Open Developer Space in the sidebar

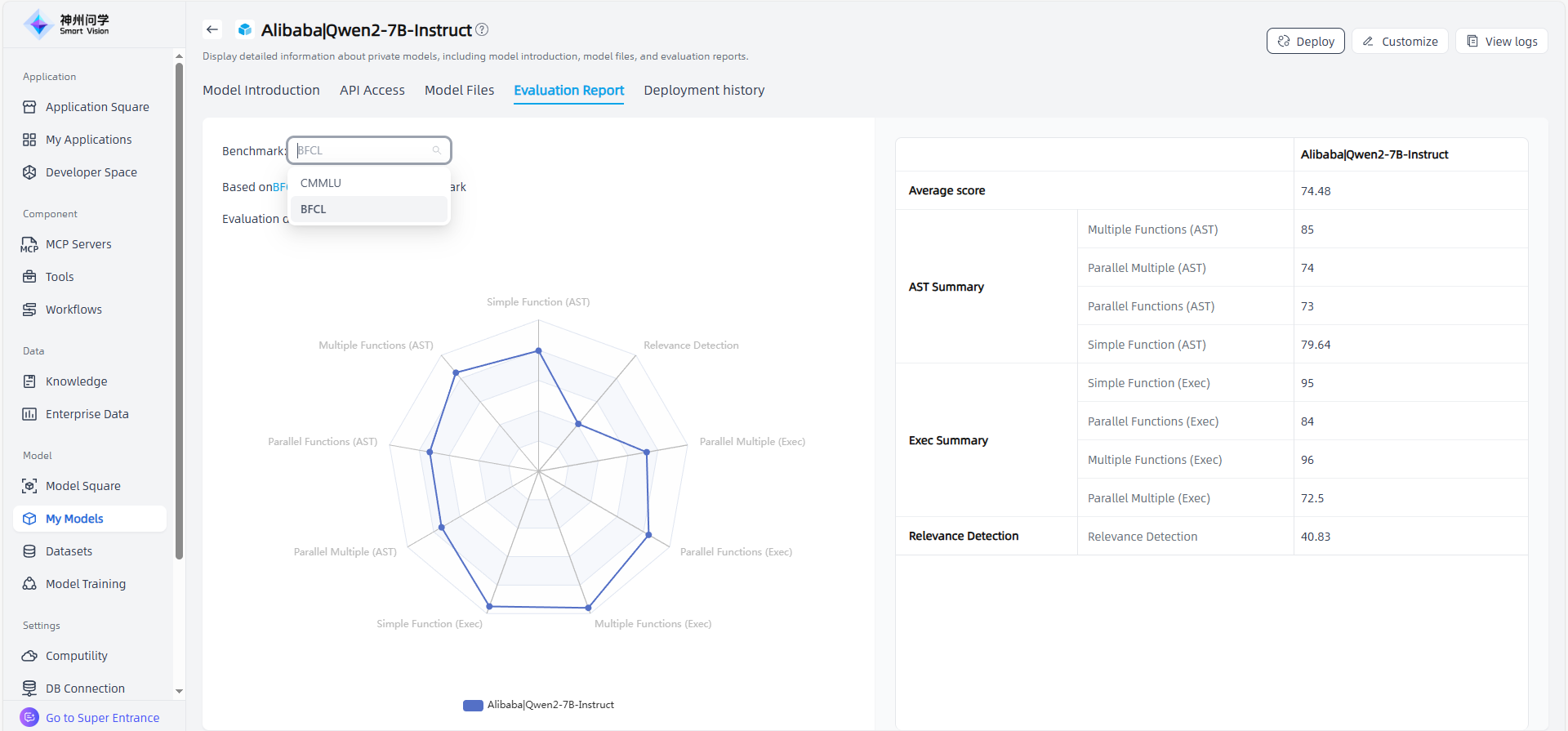pyautogui.click(x=91, y=172)
